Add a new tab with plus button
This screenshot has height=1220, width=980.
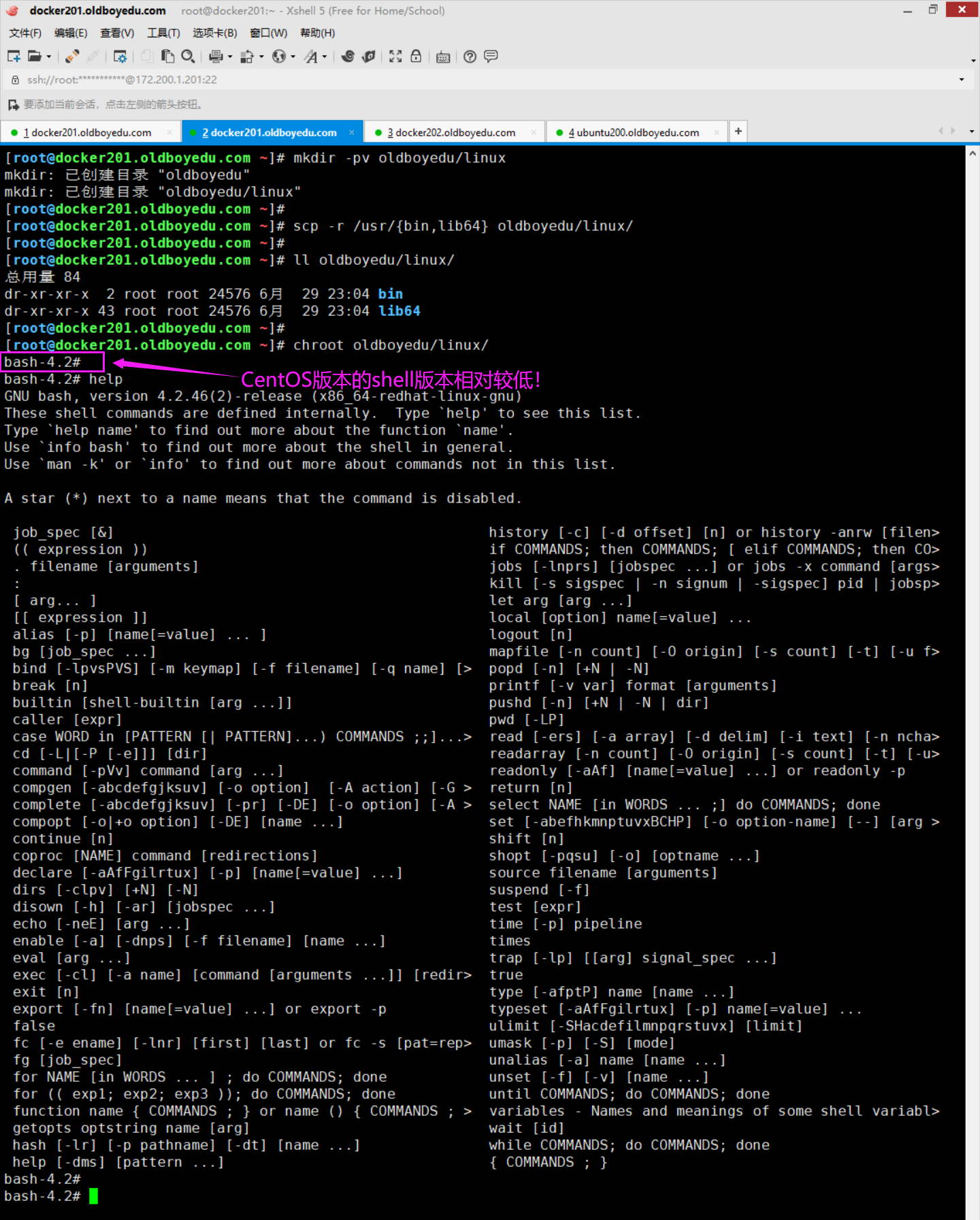click(x=738, y=131)
